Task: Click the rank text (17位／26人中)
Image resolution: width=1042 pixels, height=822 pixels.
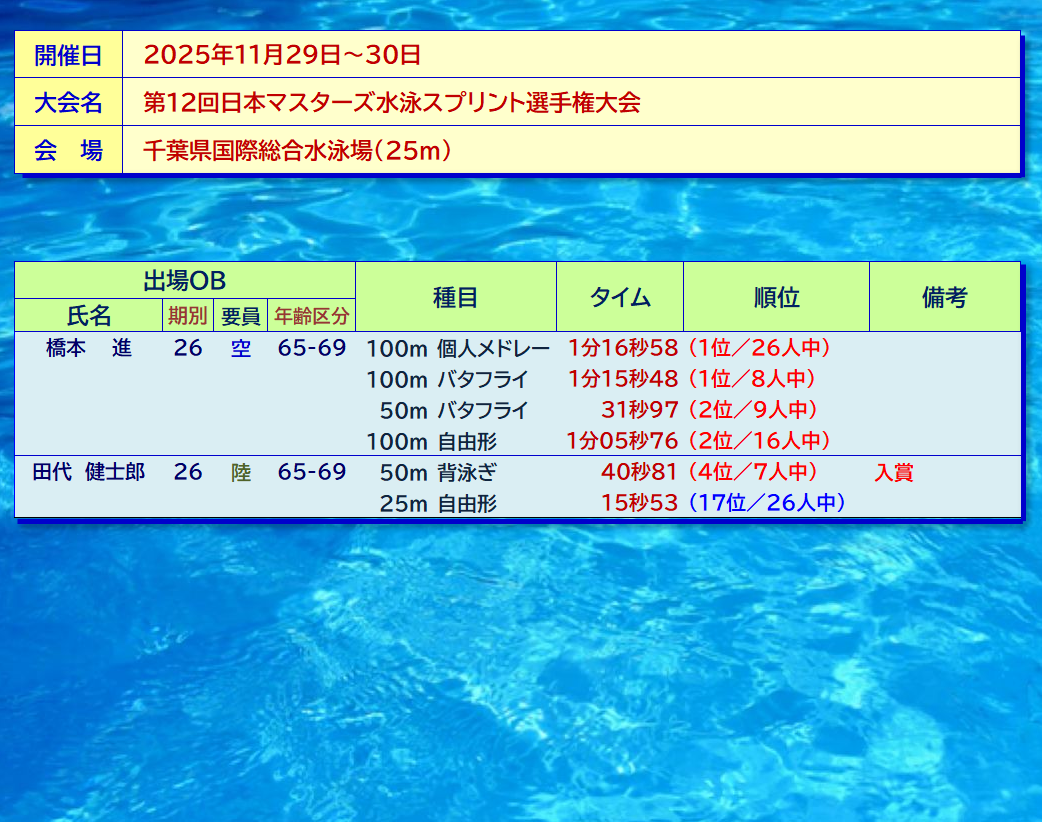Action: [x=765, y=503]
